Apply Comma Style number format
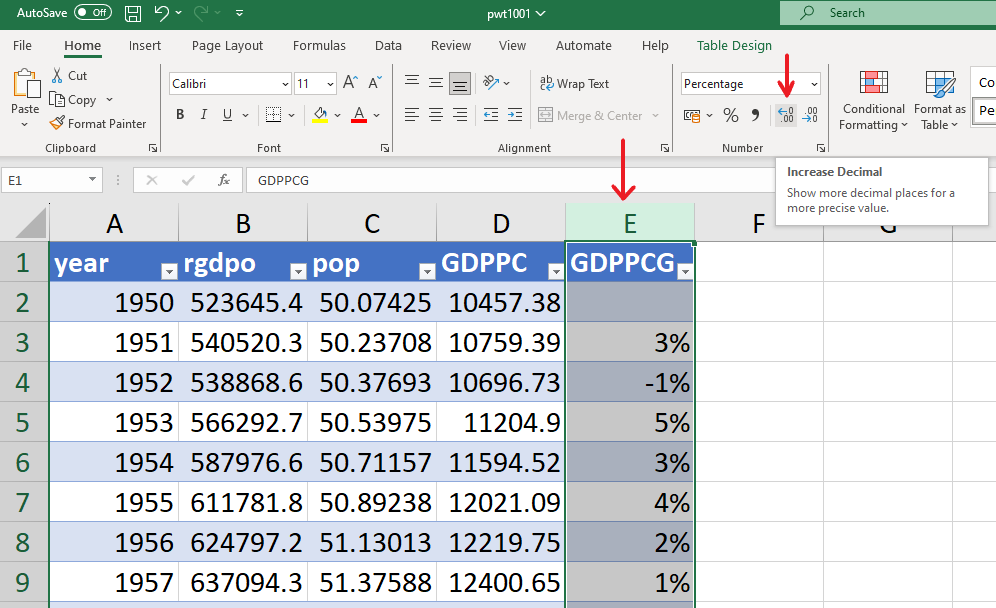 (x=755, y=116)
